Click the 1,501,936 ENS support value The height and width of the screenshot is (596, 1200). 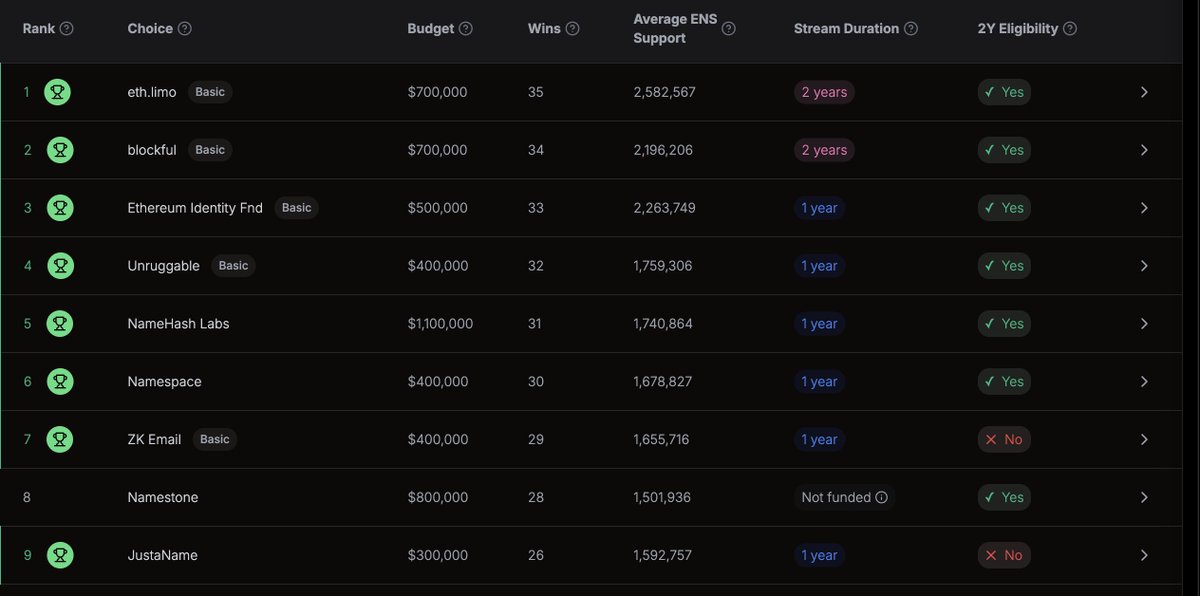coord(662,497)
